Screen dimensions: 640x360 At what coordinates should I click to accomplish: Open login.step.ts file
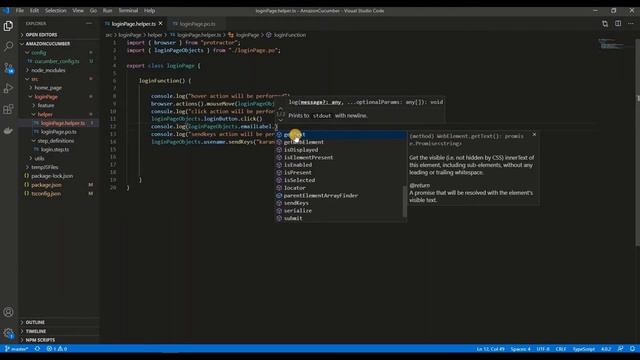click(x=55, y=150)
